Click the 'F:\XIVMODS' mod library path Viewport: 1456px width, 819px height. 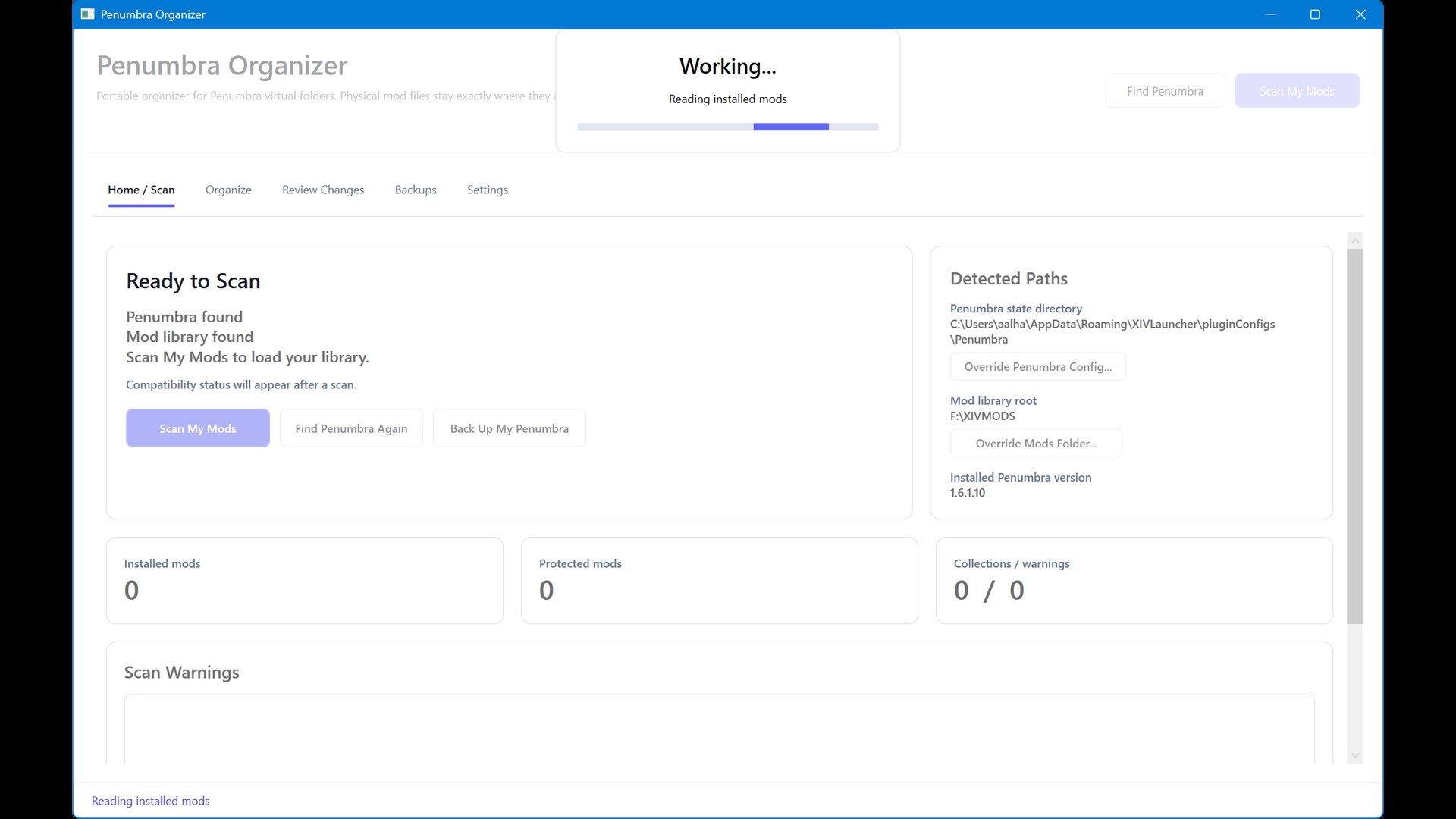tap(983, 416)
